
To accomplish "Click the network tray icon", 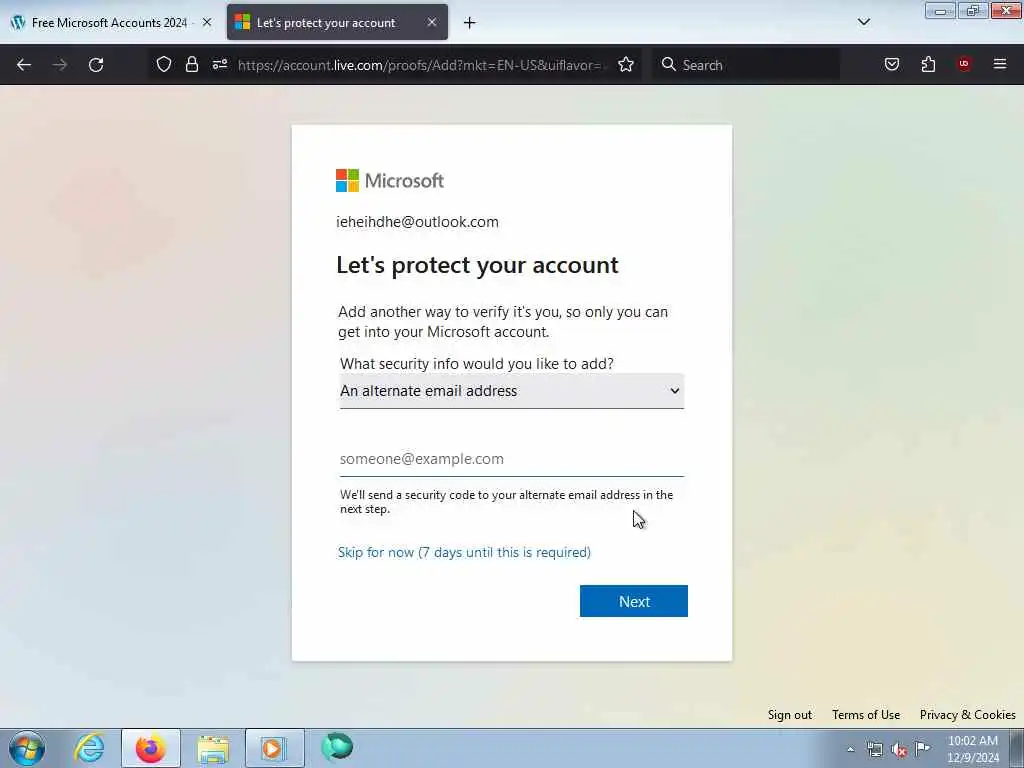I will coord(874,749).
